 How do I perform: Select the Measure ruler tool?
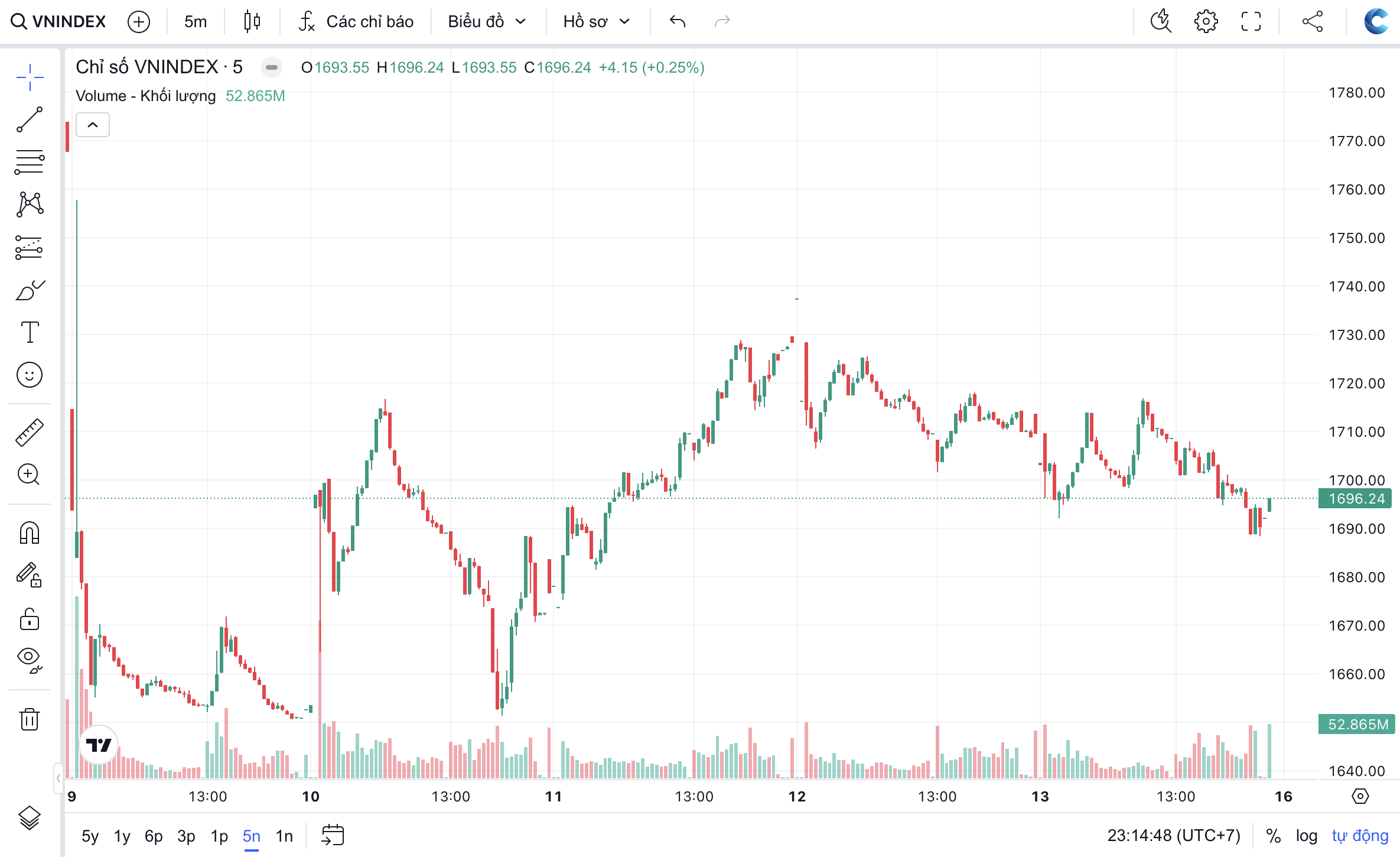point(30,431)
